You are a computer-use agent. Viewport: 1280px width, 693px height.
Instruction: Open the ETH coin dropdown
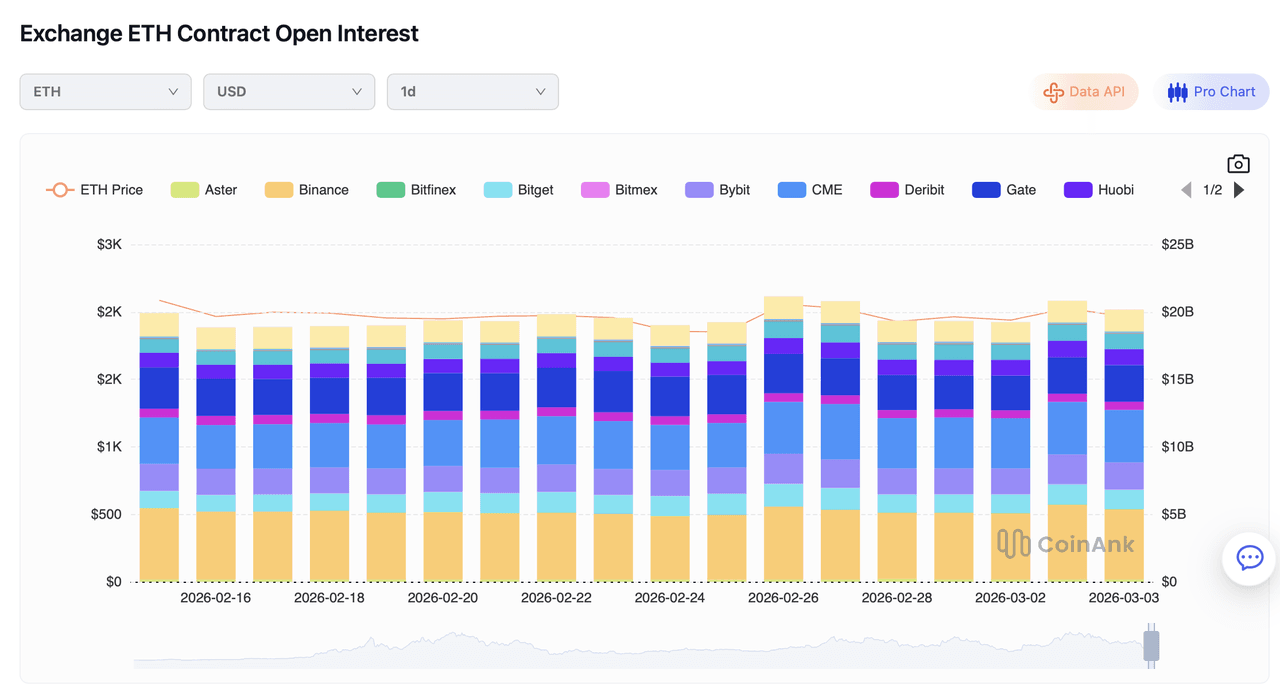click(x=105, y=92)
